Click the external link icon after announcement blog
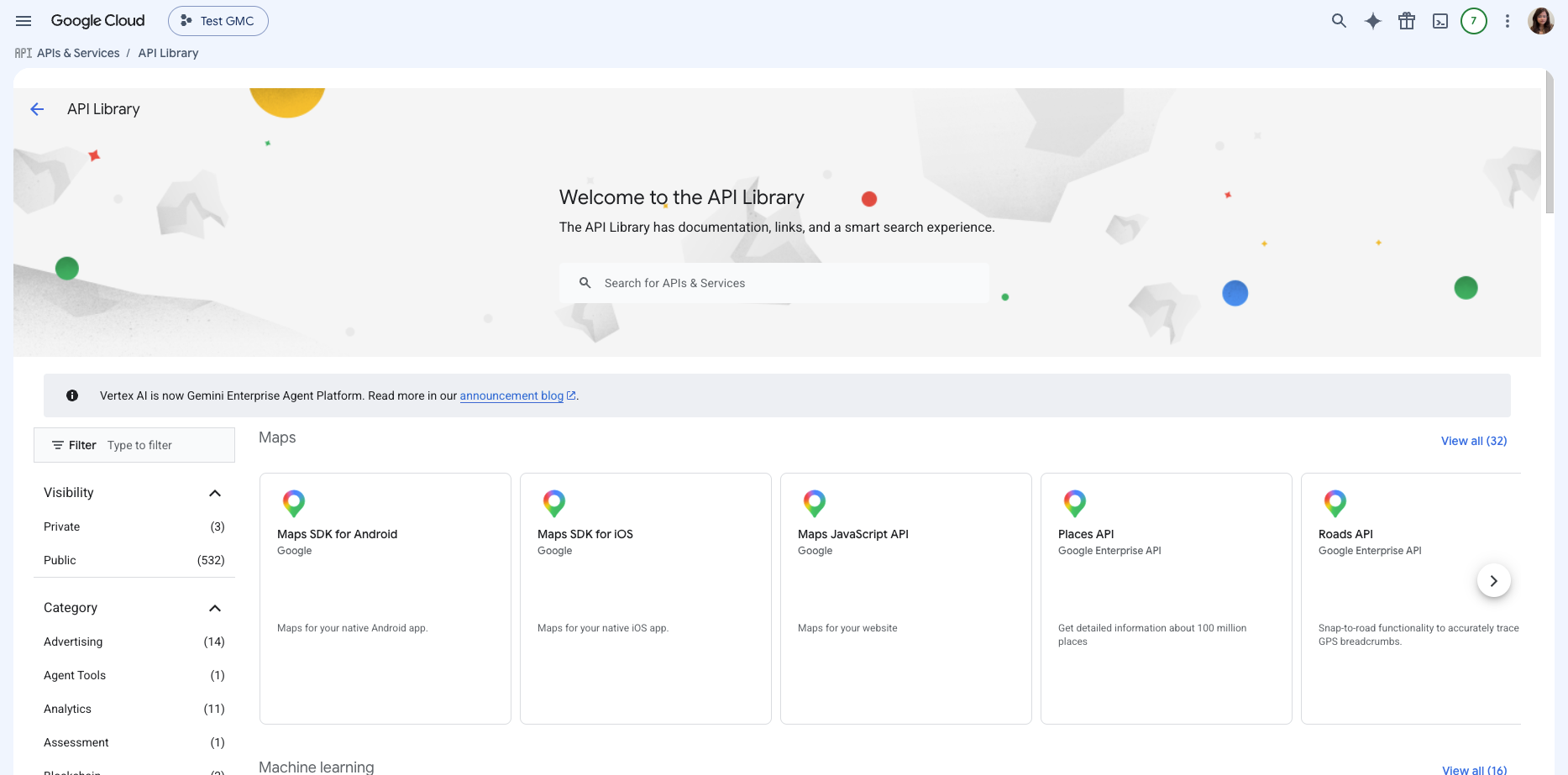The width and height of the screenshot is (1568, 775). [x=571, y=395]
